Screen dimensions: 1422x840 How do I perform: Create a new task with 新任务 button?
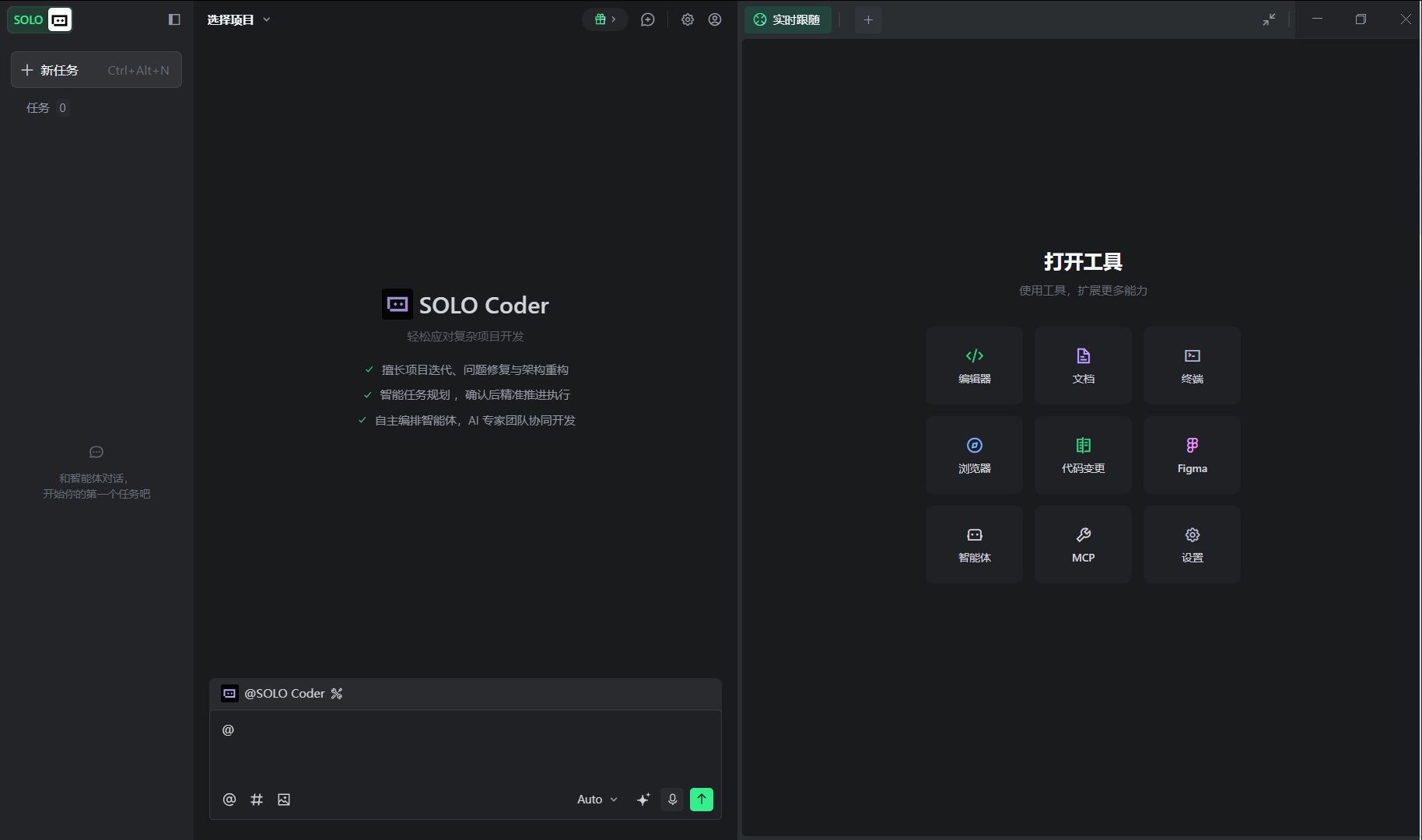coord(96,70)
